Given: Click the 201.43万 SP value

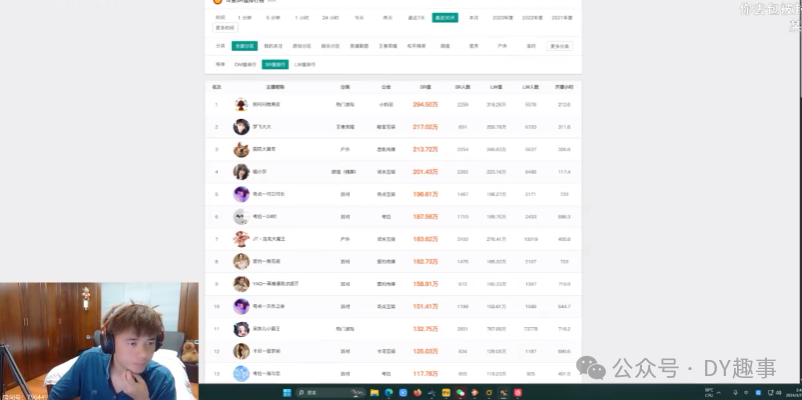Looking at the screenshot, I should pyautogui.click(x=426, y=172).
